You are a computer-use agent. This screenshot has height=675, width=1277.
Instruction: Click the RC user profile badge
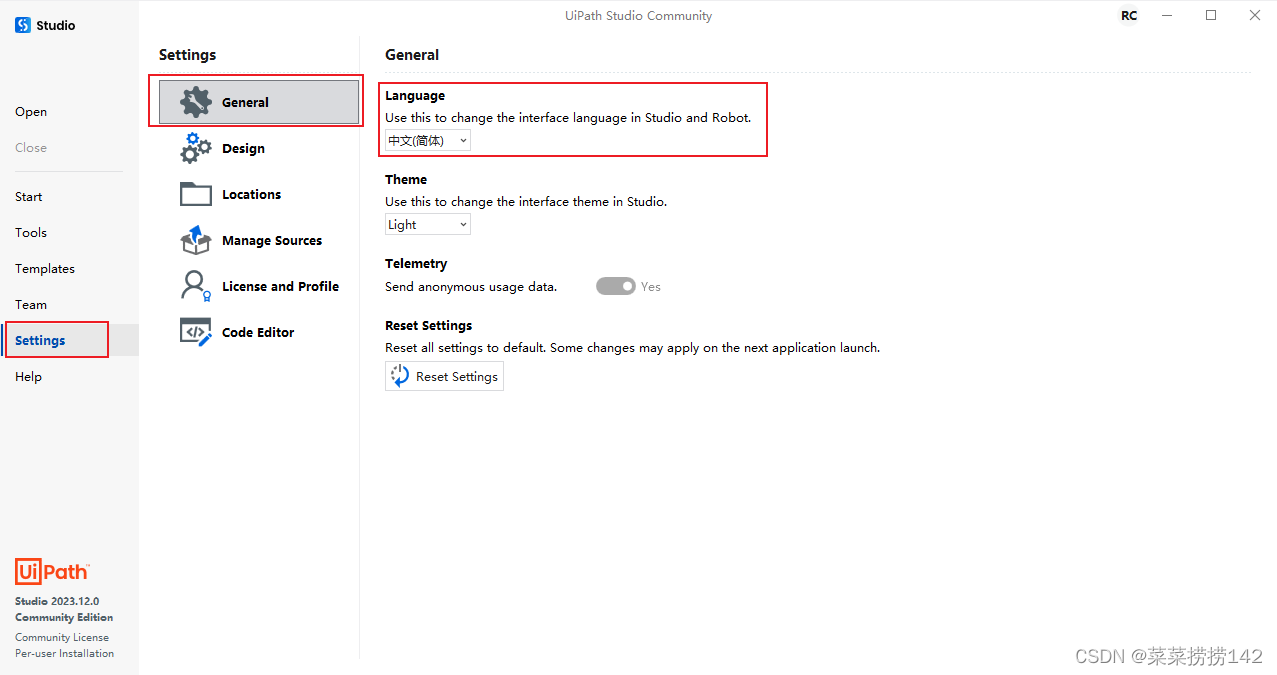1129,15
